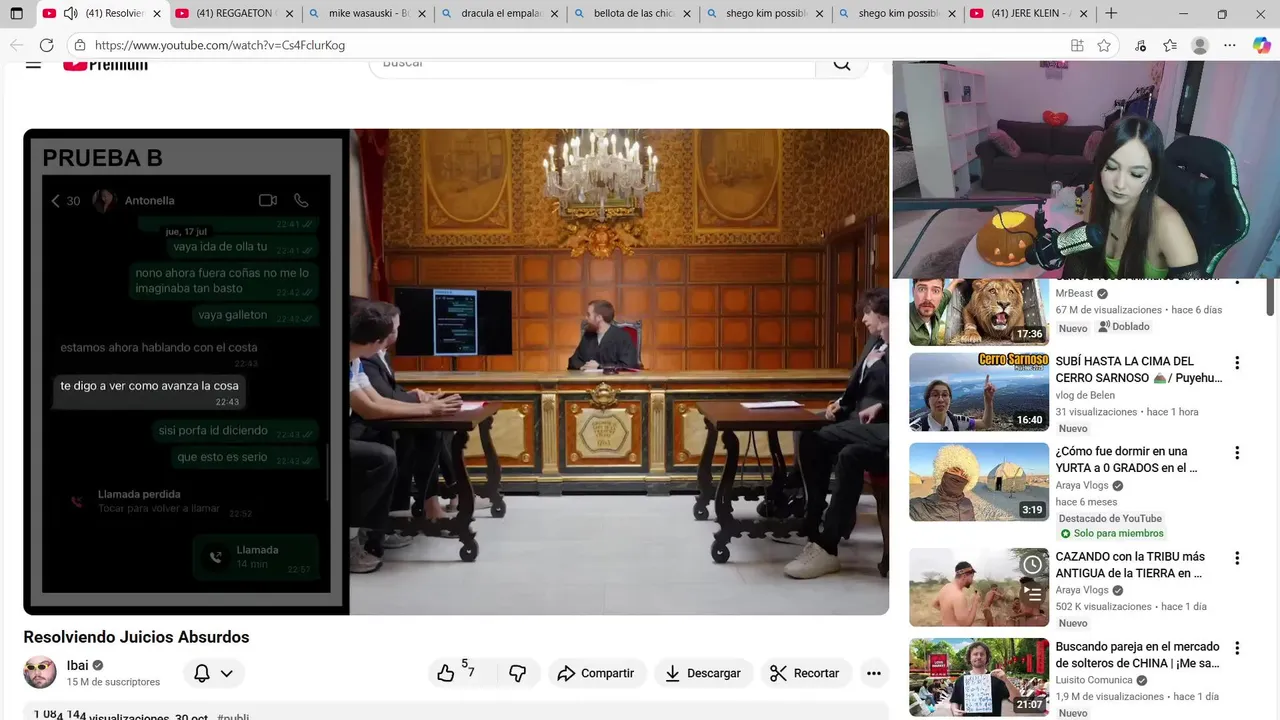This screenshot has height=720, width=1280.
Task: Open the browser profile avatar
Action: 1200,45
